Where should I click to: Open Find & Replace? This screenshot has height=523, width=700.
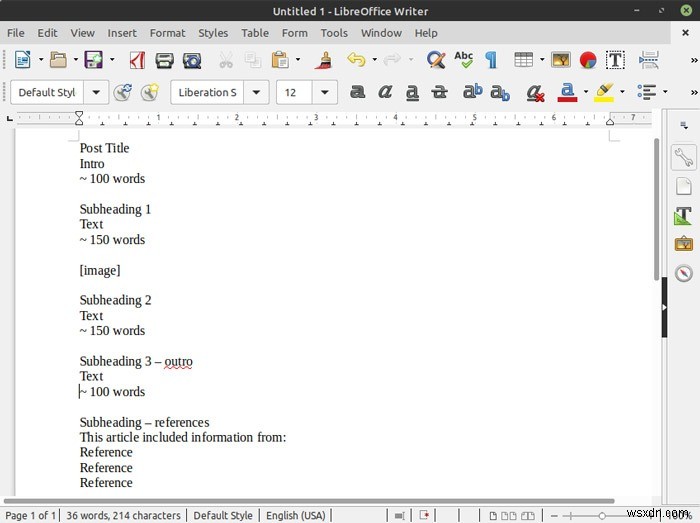436,60
